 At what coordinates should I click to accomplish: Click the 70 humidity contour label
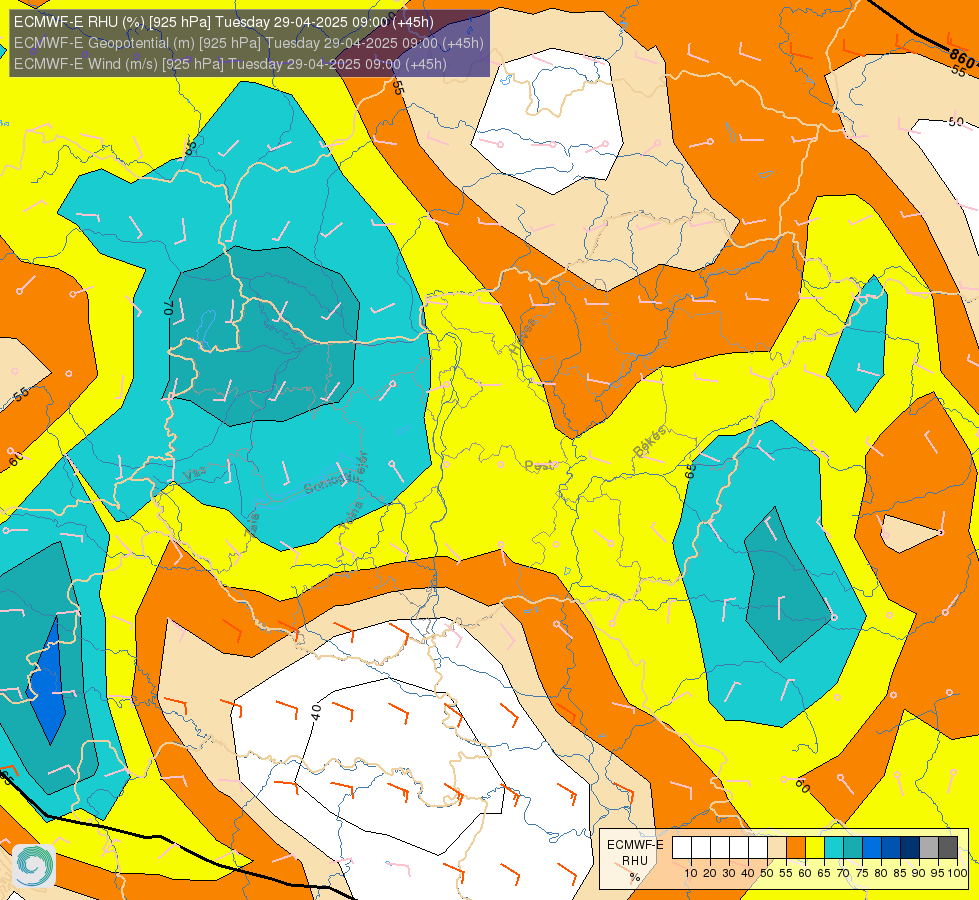pyautogui.click(x=167, y=307)
